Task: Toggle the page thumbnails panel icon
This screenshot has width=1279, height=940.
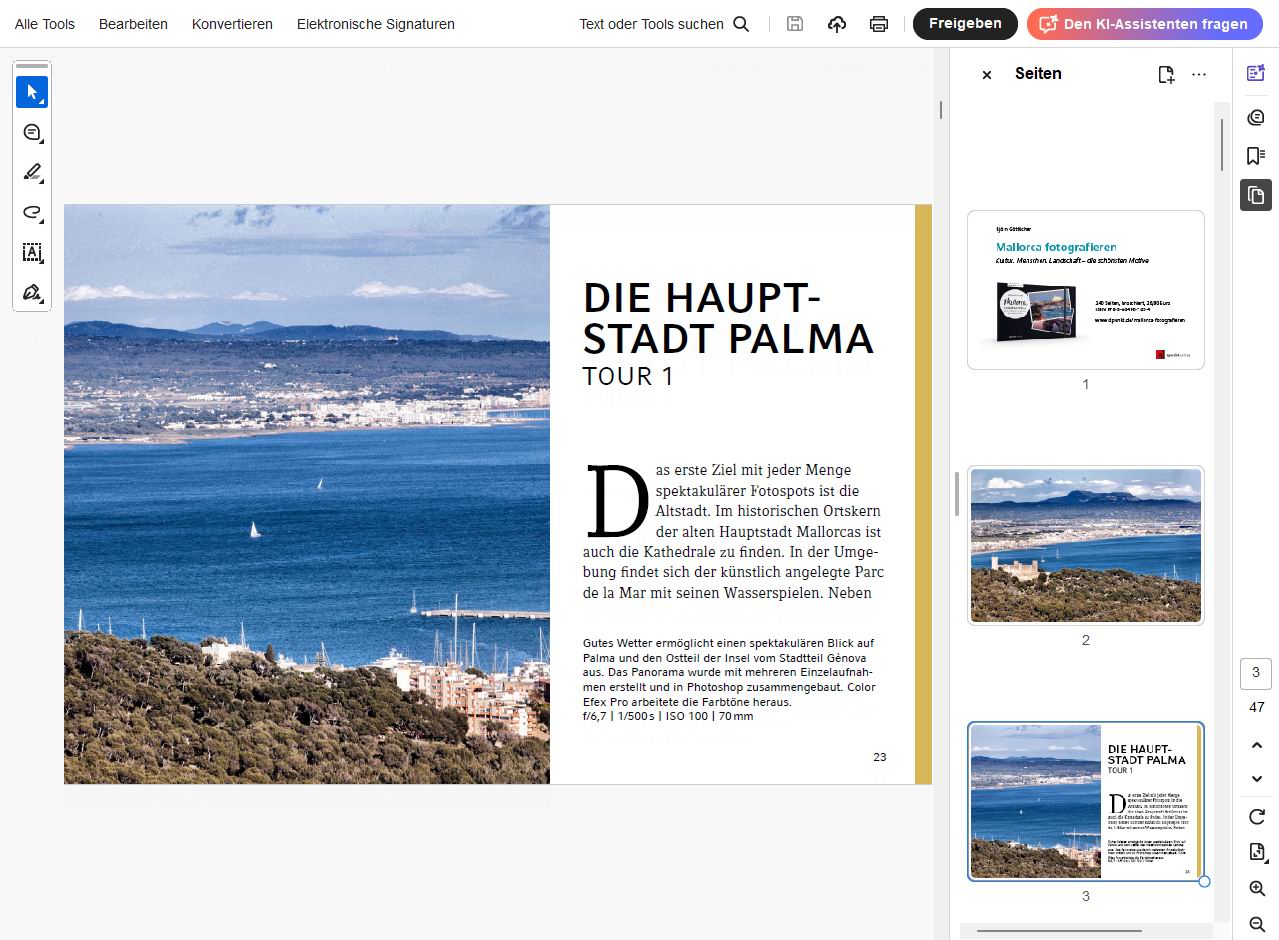Action: 1256,194
